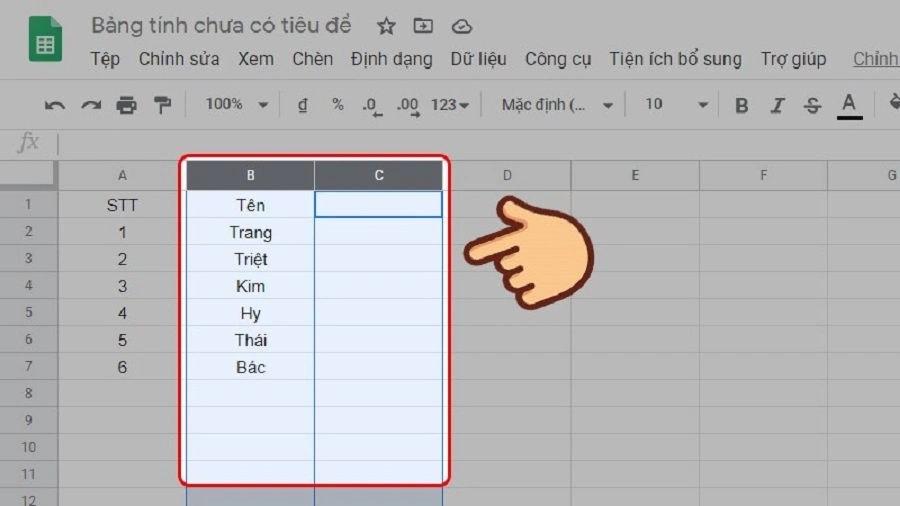Open the Chỉnh sửa menu
Viewport: 900px width, 506px height.
click(179, 59)
